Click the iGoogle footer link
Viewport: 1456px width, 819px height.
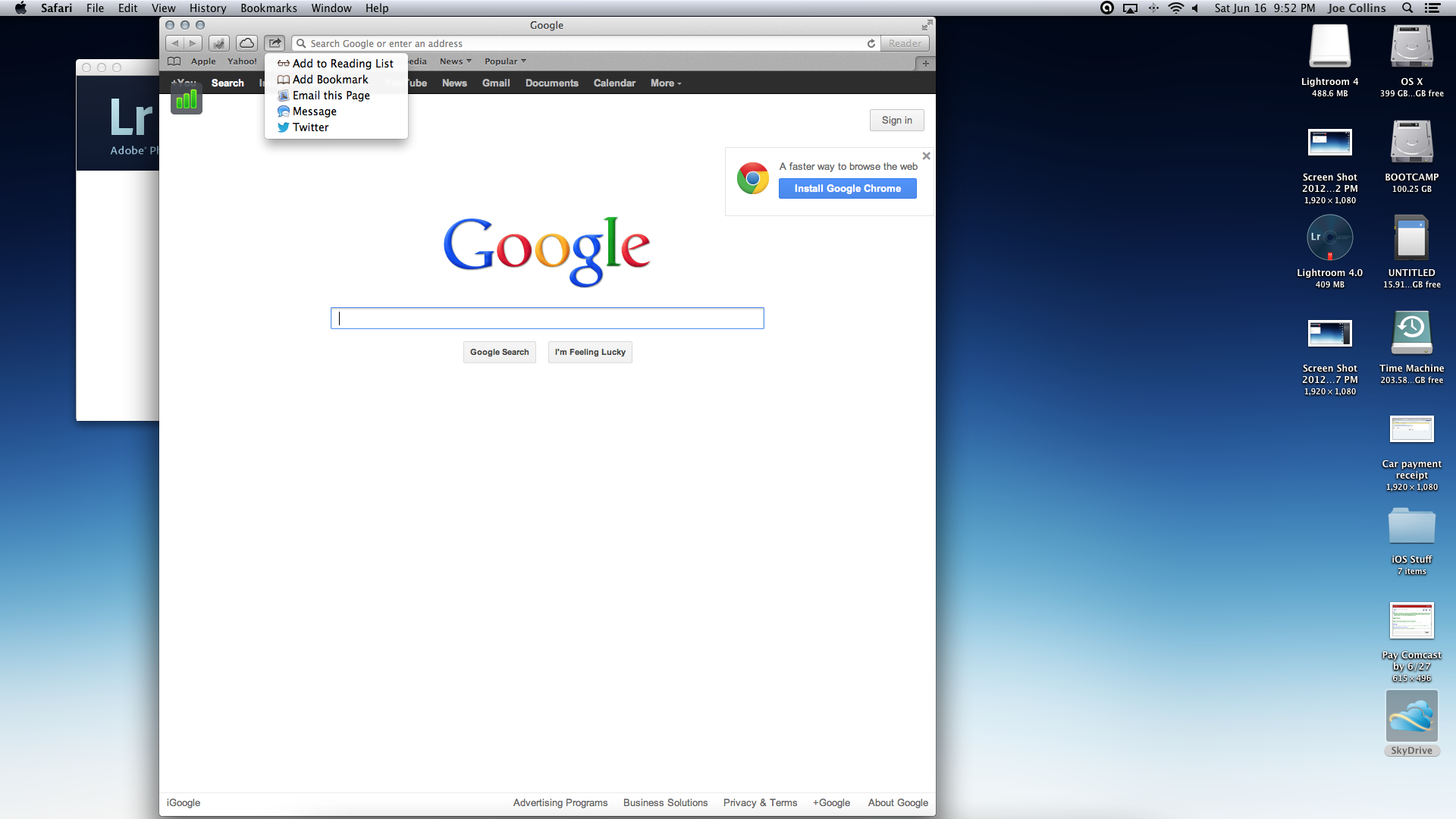click(x=184, y=802)
